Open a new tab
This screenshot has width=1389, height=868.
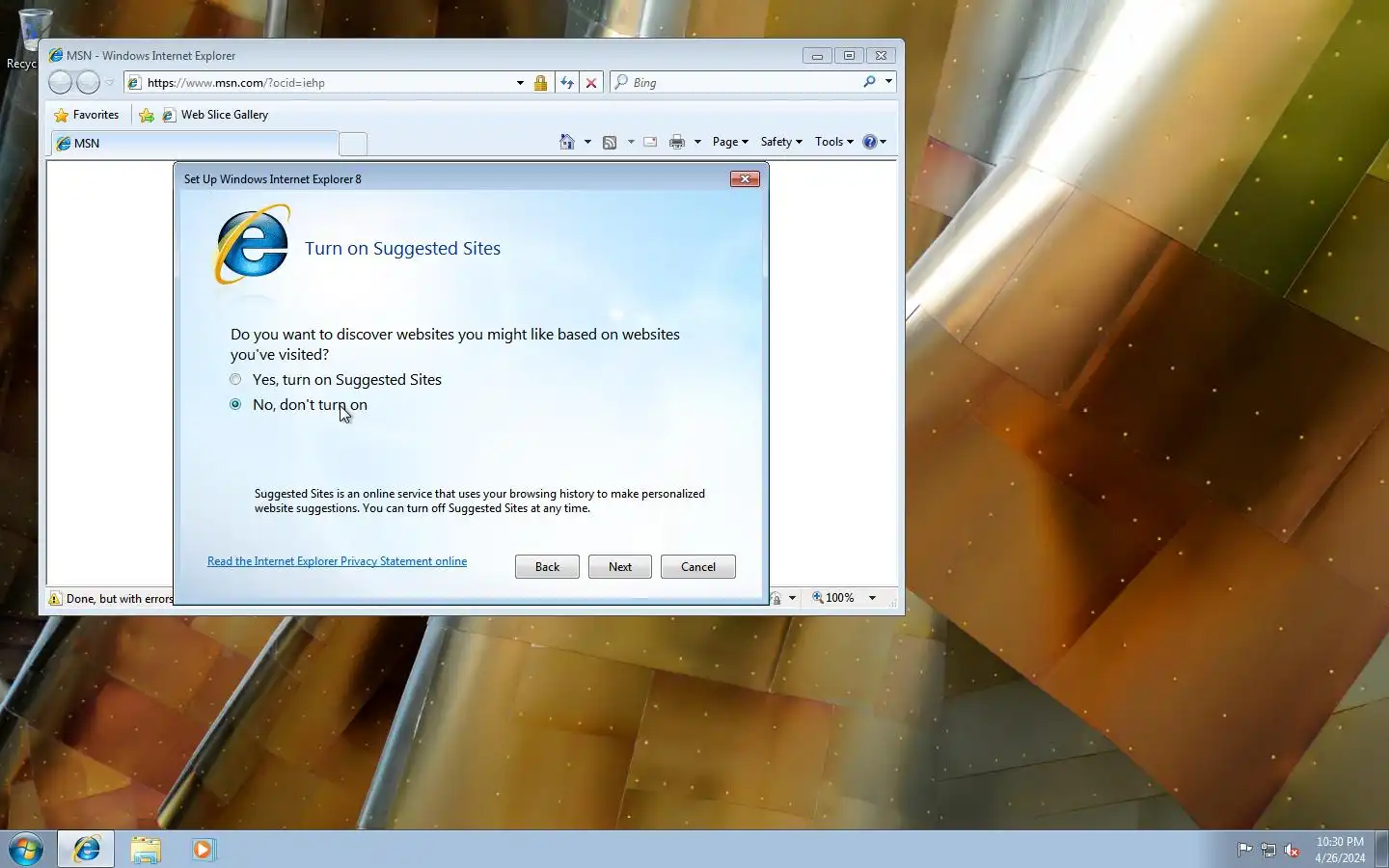353,144
